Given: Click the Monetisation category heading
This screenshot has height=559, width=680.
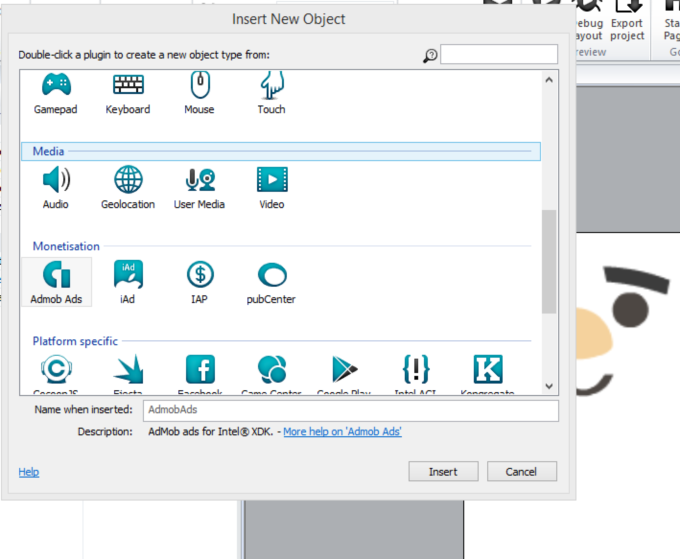Looking at the screenshot, I should [x=66, y=246].
